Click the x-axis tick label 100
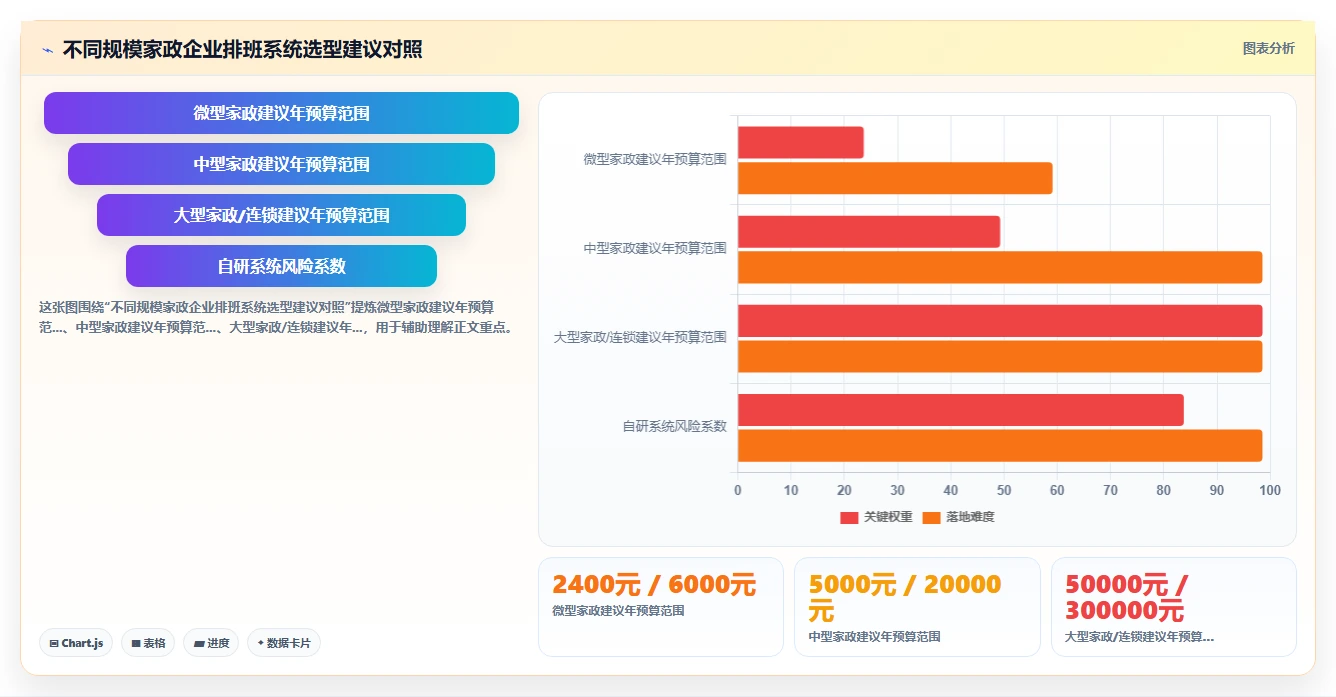 coord(1270,490)
